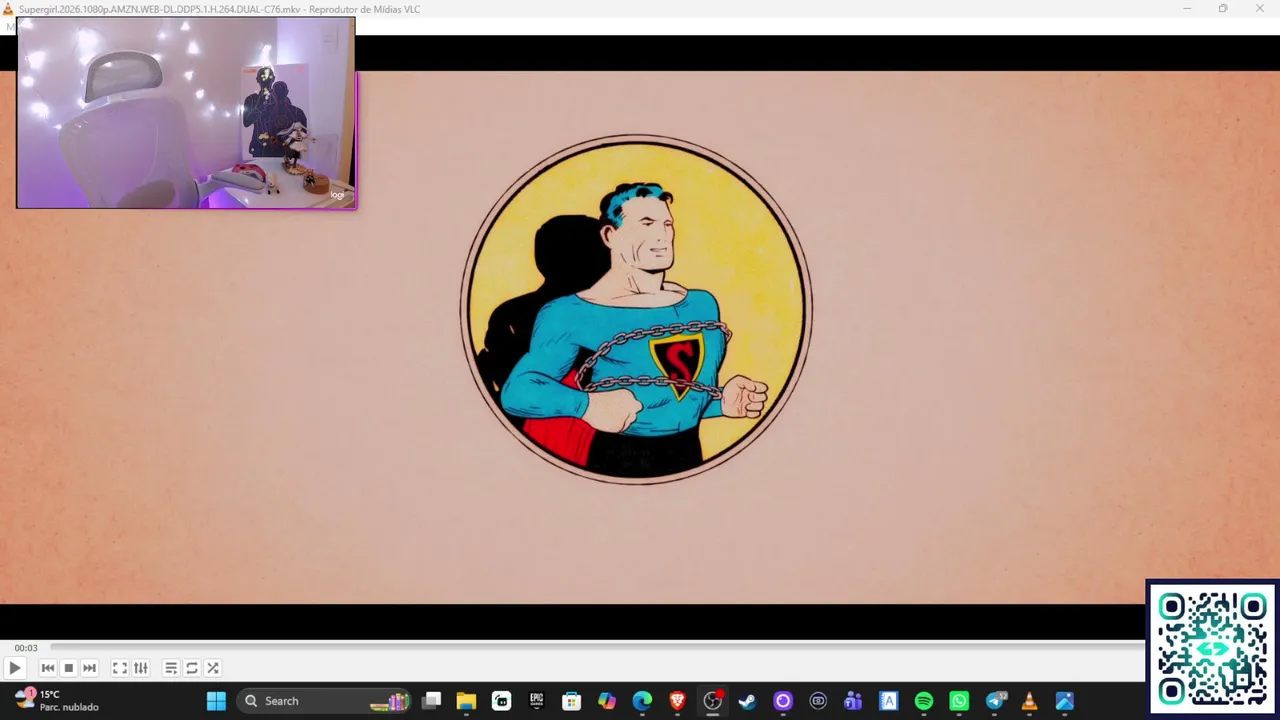Toggle VLC fullscreen mode
1280x720 pixels.
[119, 668]
